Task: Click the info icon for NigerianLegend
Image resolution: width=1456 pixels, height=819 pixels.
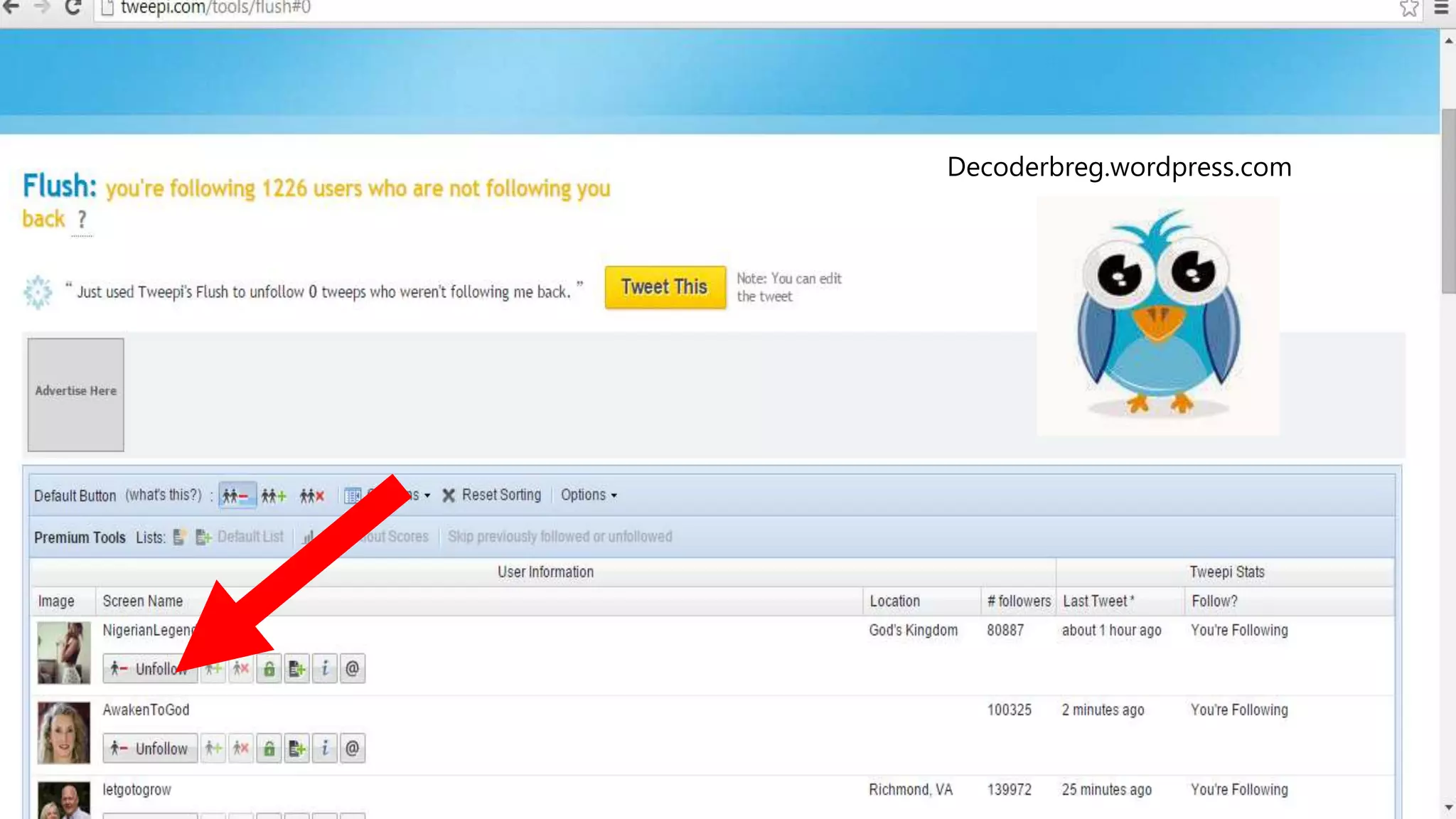Action: [x=325, y=668]
